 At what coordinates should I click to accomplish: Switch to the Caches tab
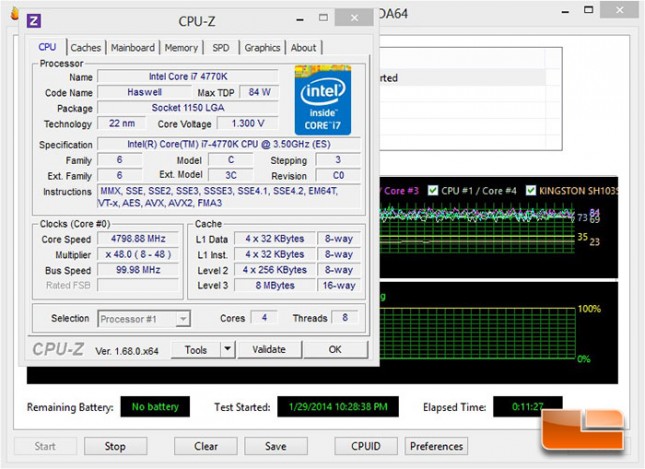[x=86, y=48]
